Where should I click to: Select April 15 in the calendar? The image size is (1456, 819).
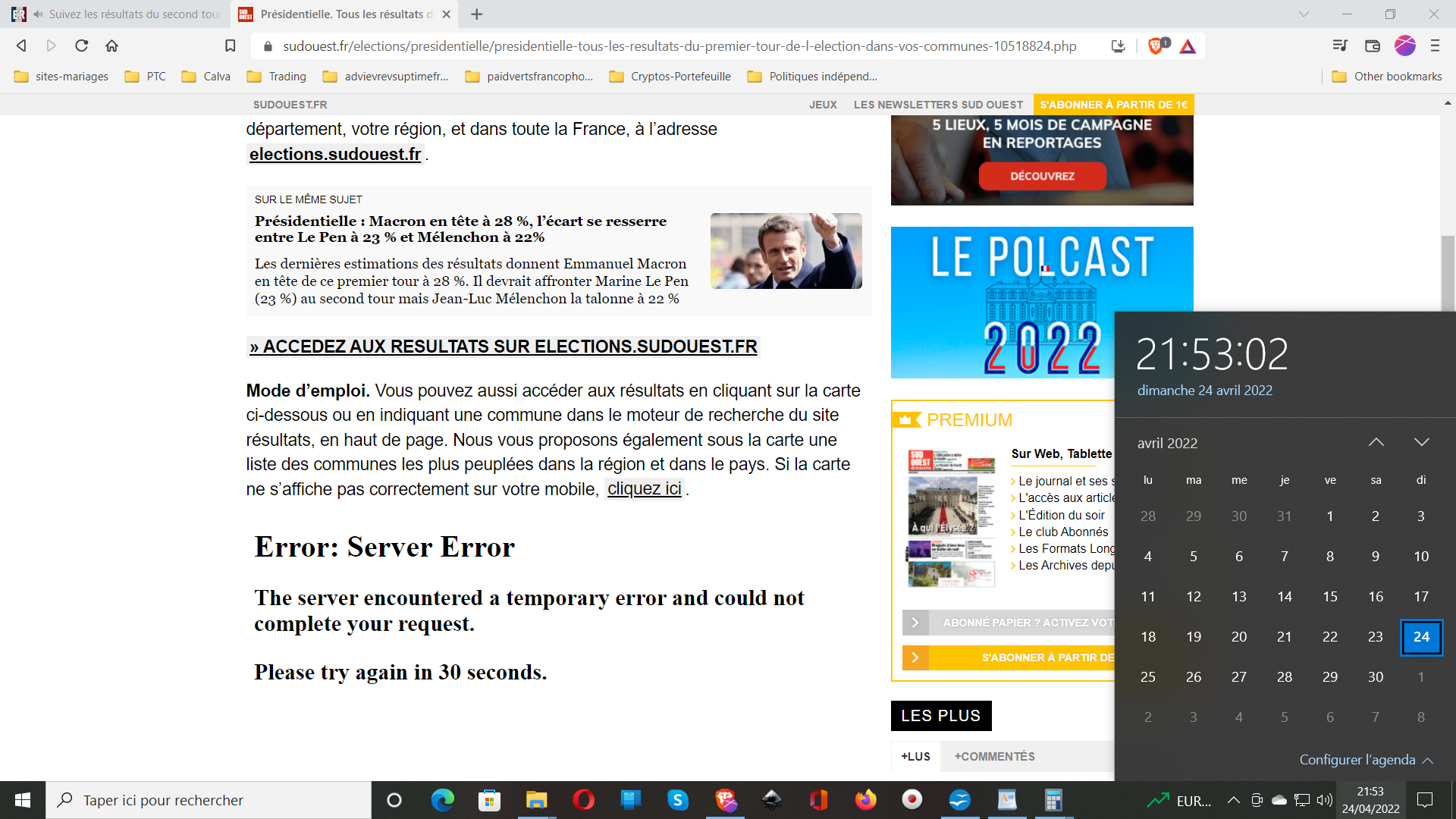click(x=1329, y=597)
